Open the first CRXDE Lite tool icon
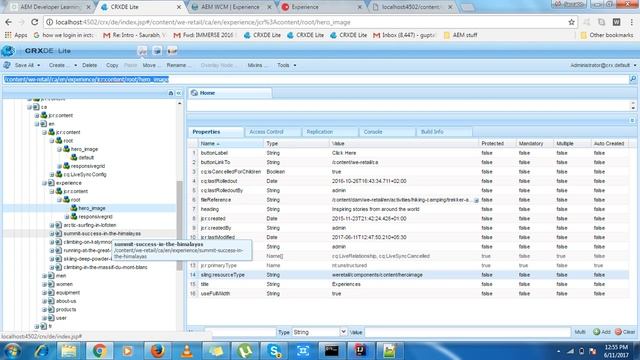This screenshot has width=640, height=360. [142, 51]
